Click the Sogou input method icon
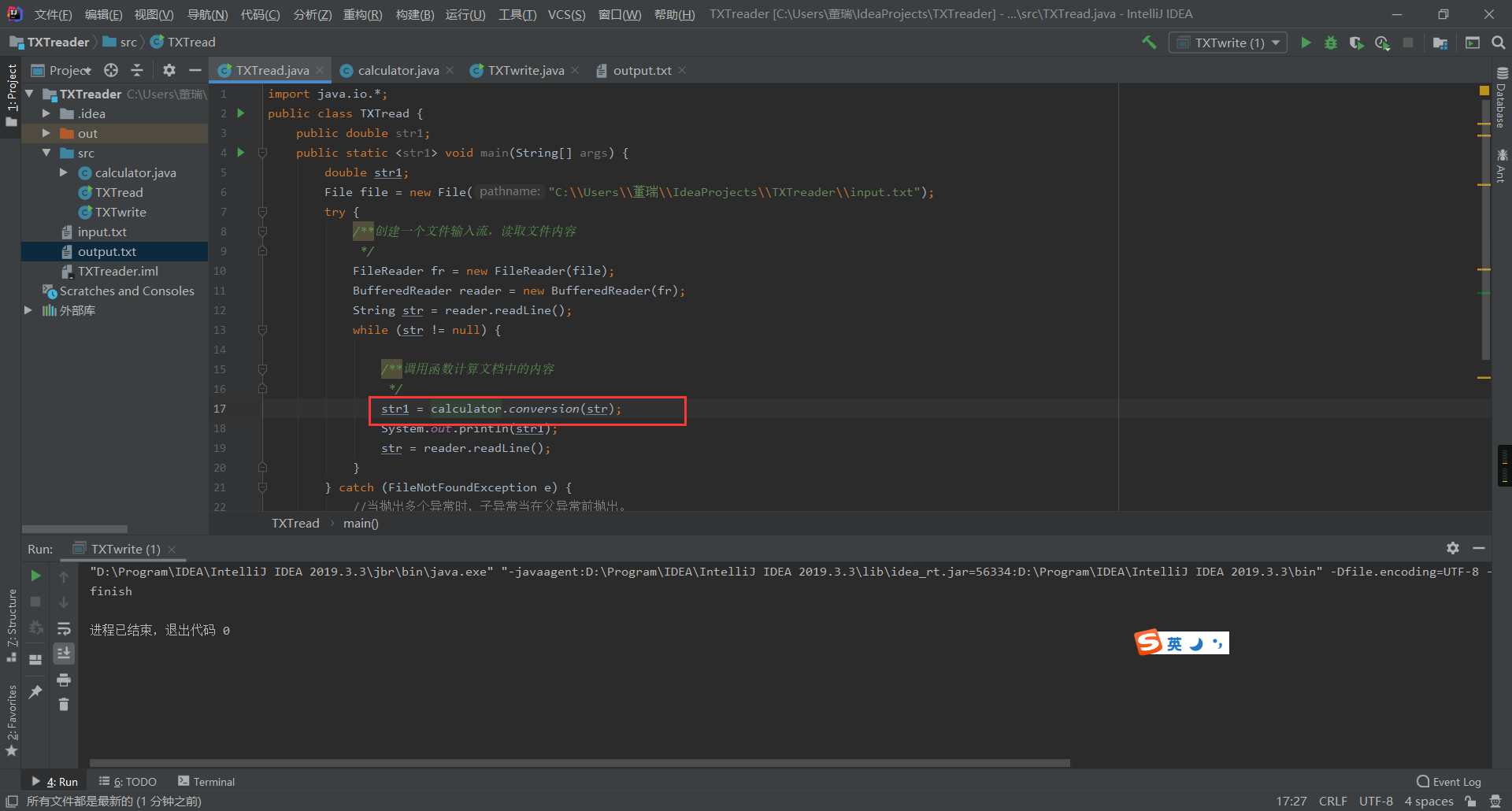1512x811 pixels. (1148, 643)
